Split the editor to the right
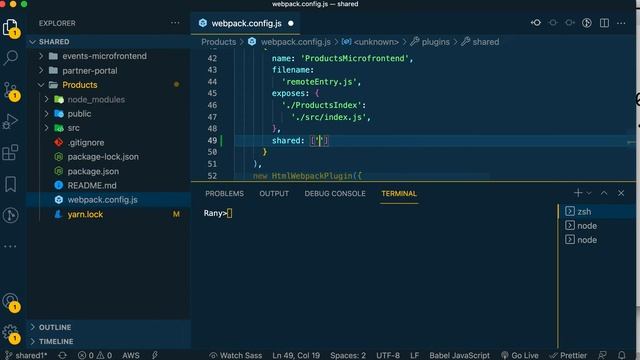This screenshot has height=360, width=640. [x=604, y=23]
